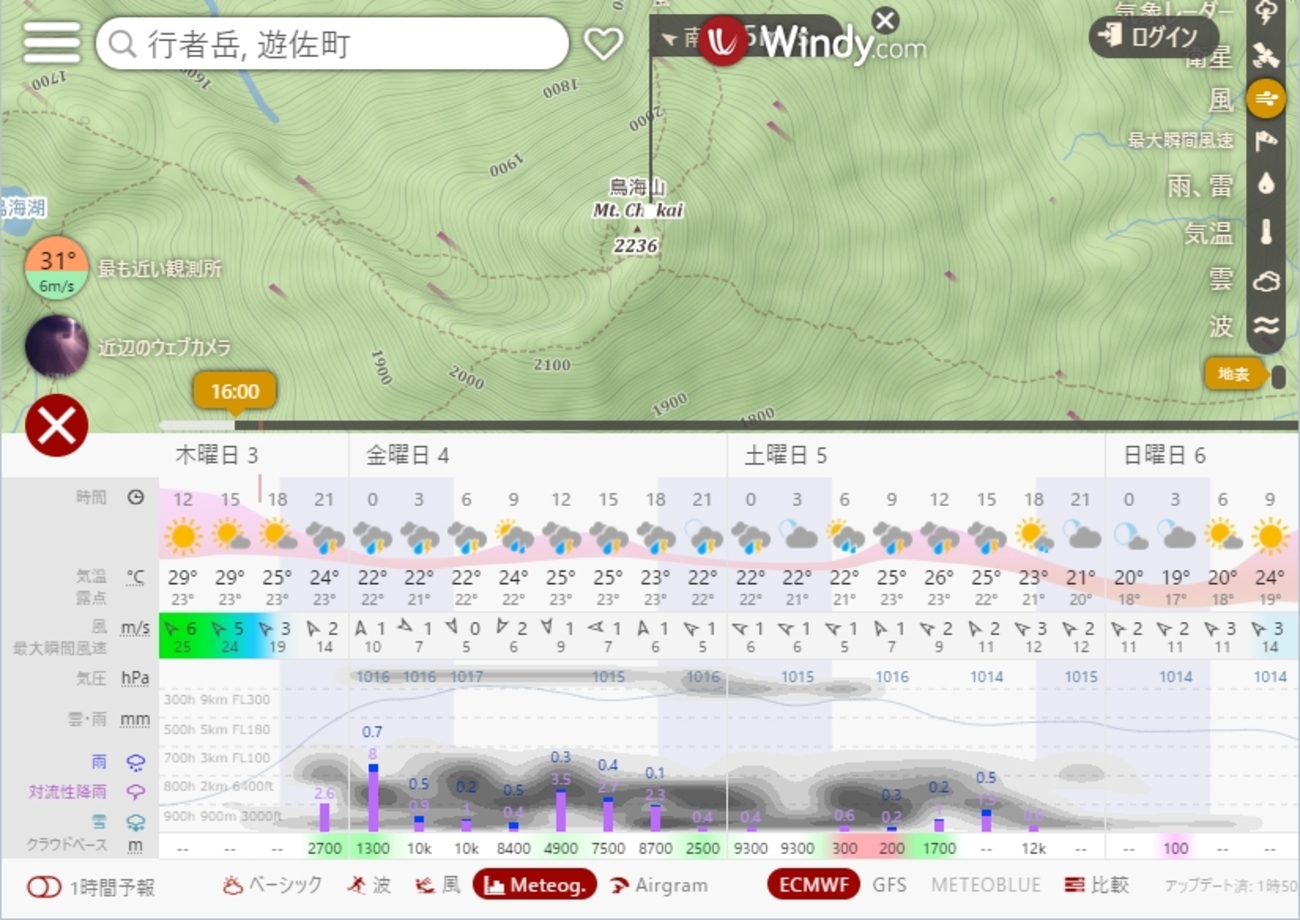Select the METEOBLUE forecast model
The width and height of the screenshot is (1300, 920).
click(986, 885)
